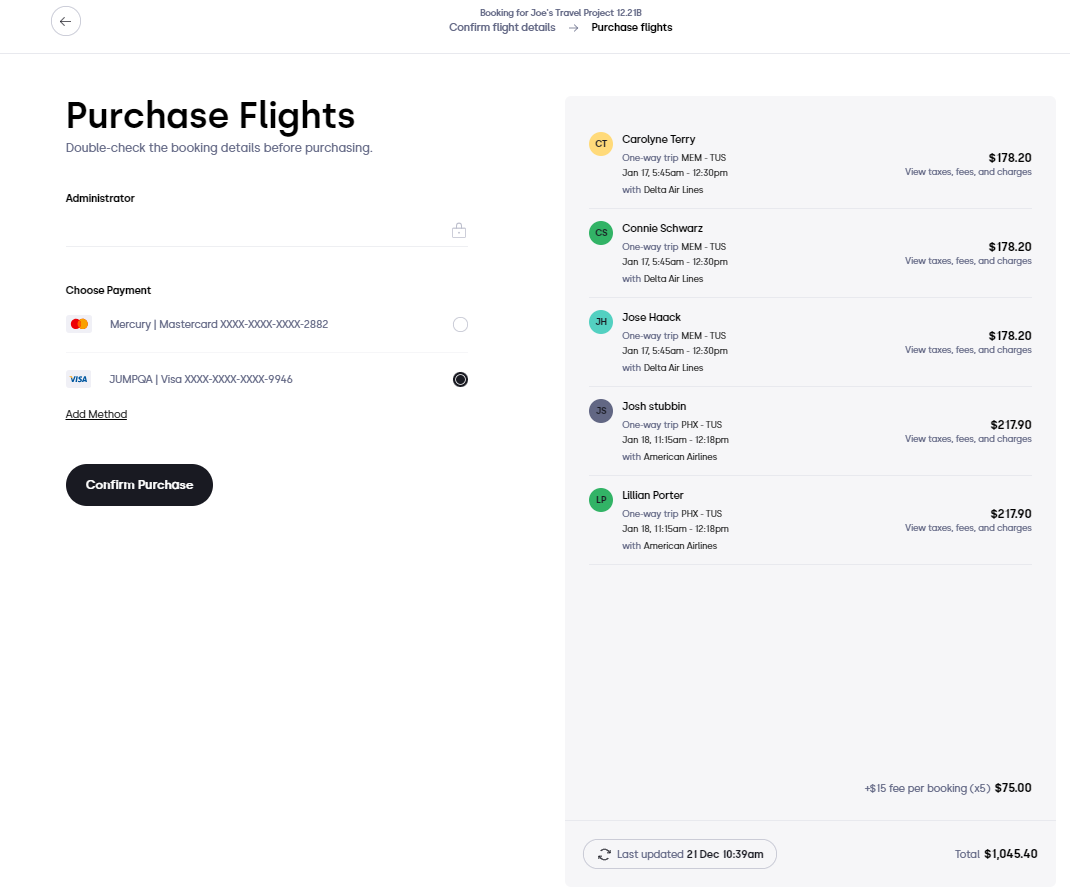Click Josh stubbin's $217.90 price
Screen dimensions: 1070x891
(1011, 425)
